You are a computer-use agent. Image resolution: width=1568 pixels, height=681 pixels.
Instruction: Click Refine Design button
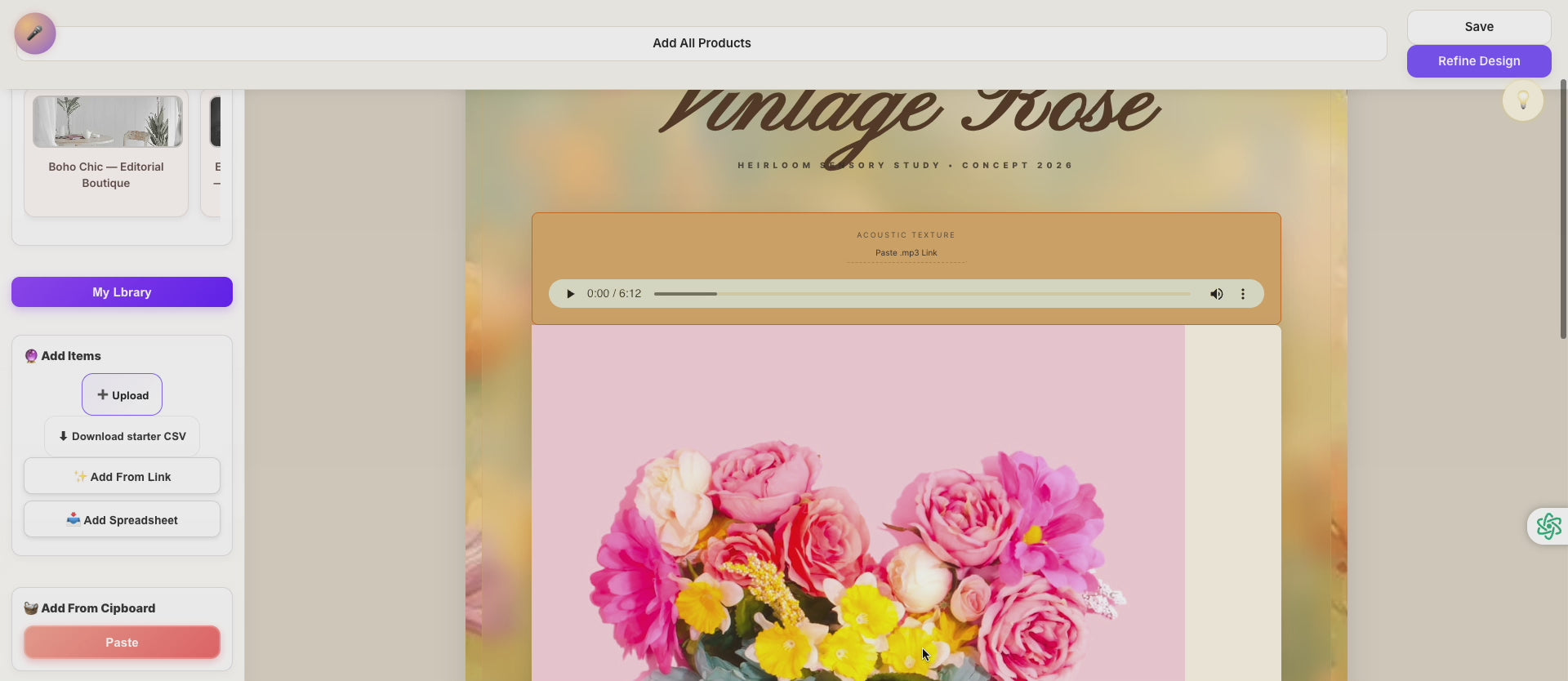pyautogui.click(x=1478, y=61)
